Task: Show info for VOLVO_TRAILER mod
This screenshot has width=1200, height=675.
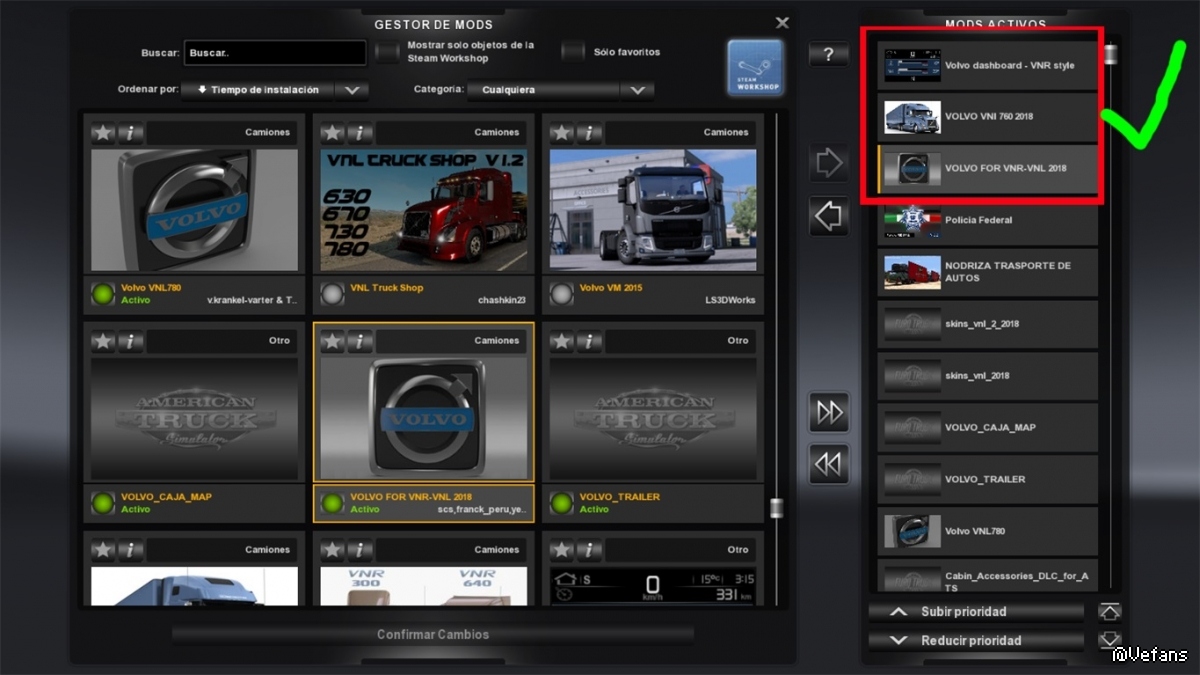Action: click(x=589, y=341)
